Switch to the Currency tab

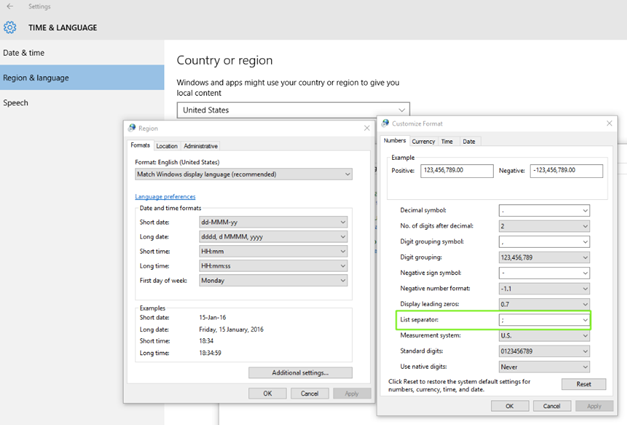423,141
